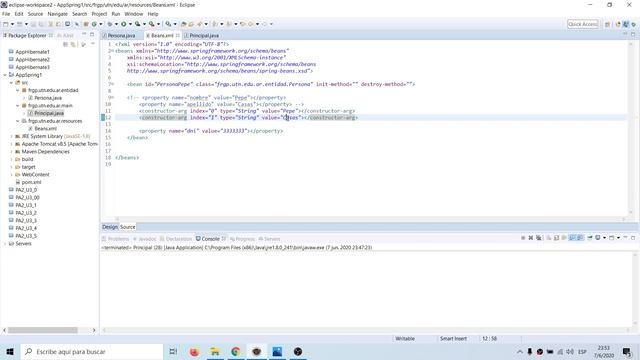Viewport: 640px width, 360px height.
Task: Expand the Maven Dependencies node
Action: [11, 152]
